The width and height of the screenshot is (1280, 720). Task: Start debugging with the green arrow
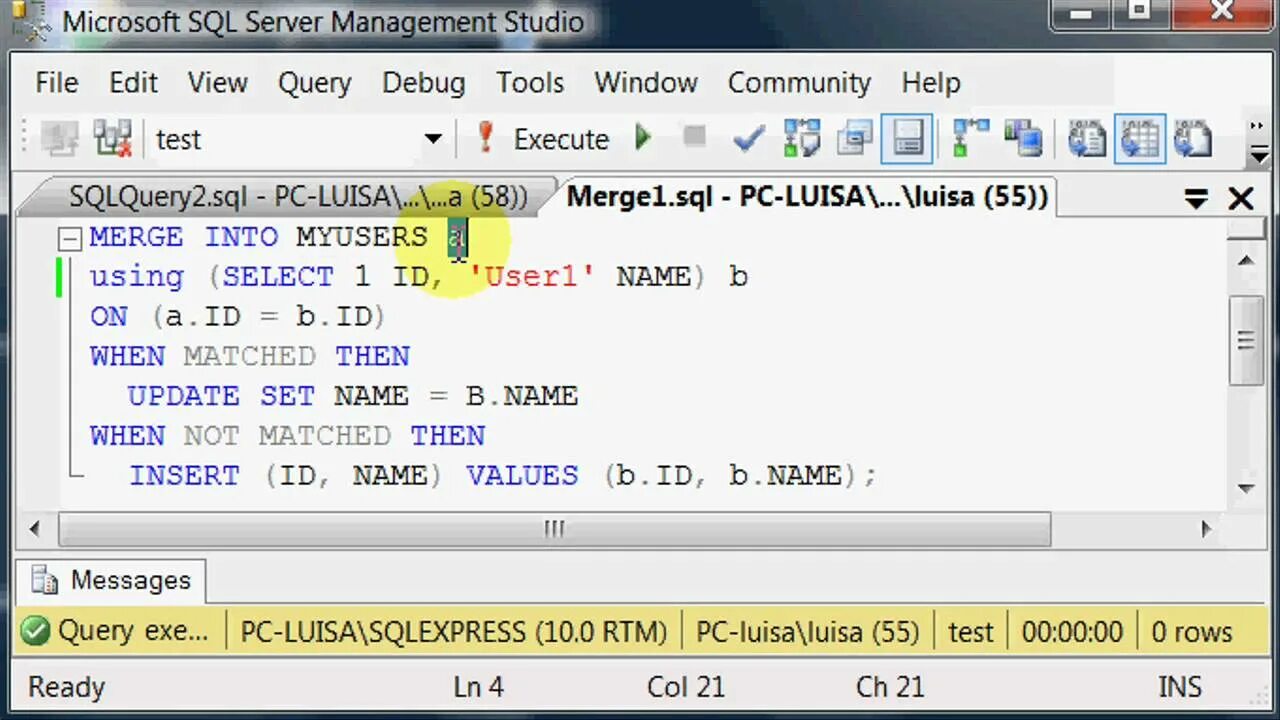pos(643,138)
